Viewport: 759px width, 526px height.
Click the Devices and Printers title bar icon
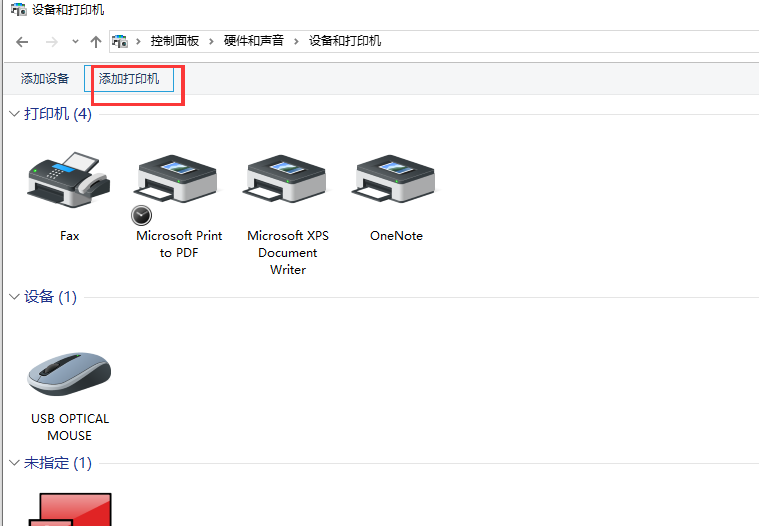tap(18, 9)
